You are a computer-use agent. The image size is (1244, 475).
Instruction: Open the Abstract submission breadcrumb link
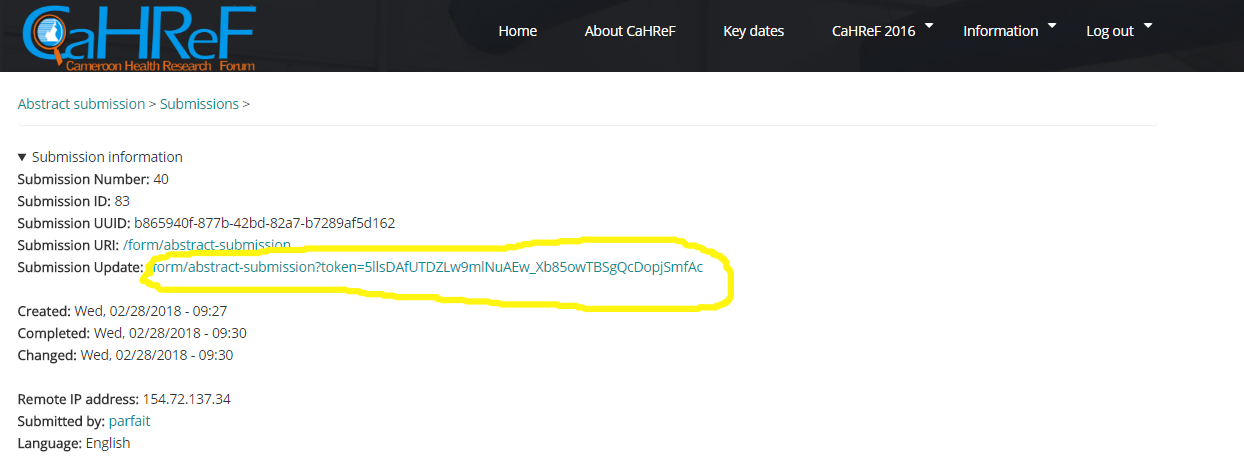81,104
